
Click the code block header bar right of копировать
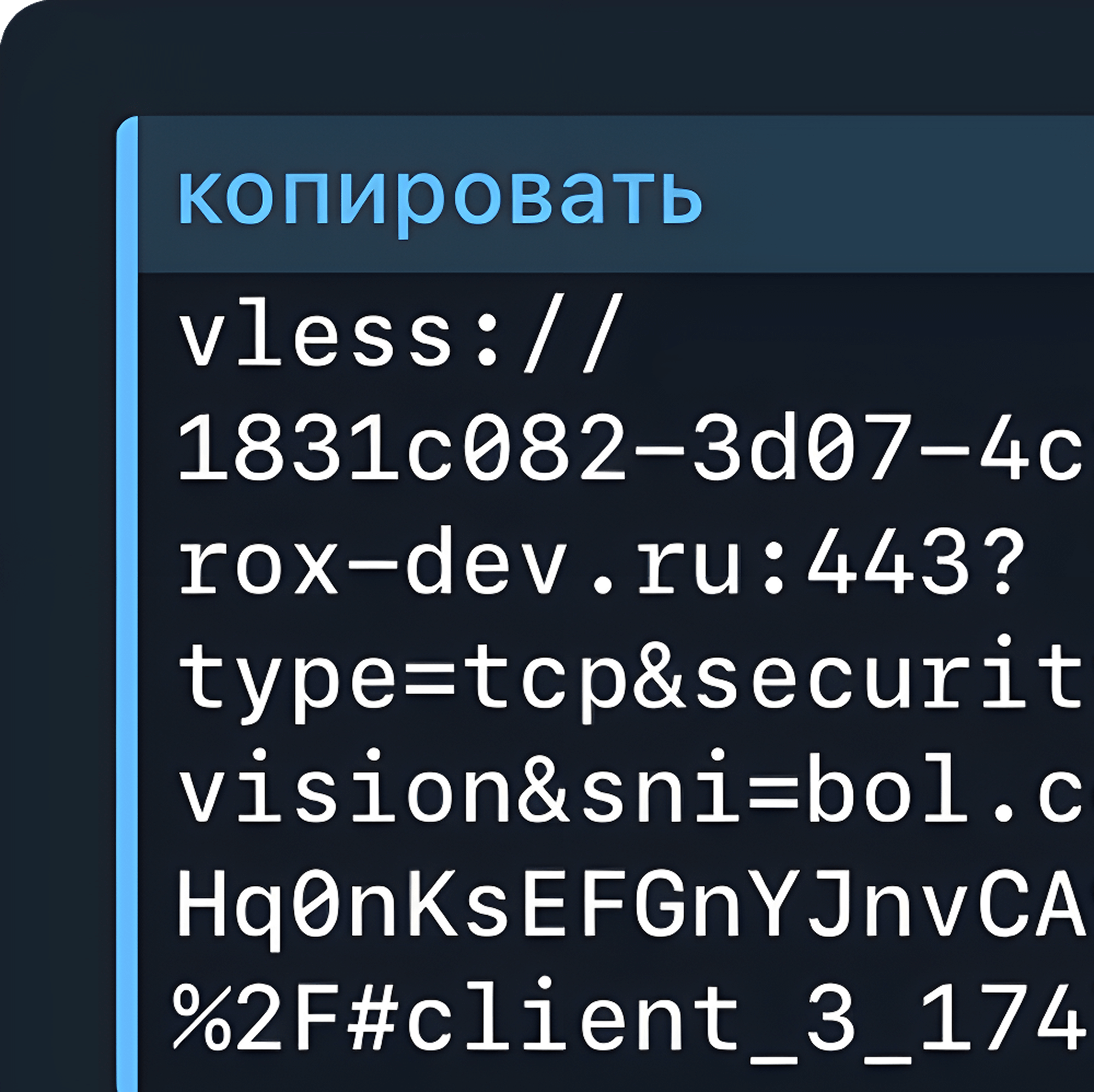[x=899, y=194]
